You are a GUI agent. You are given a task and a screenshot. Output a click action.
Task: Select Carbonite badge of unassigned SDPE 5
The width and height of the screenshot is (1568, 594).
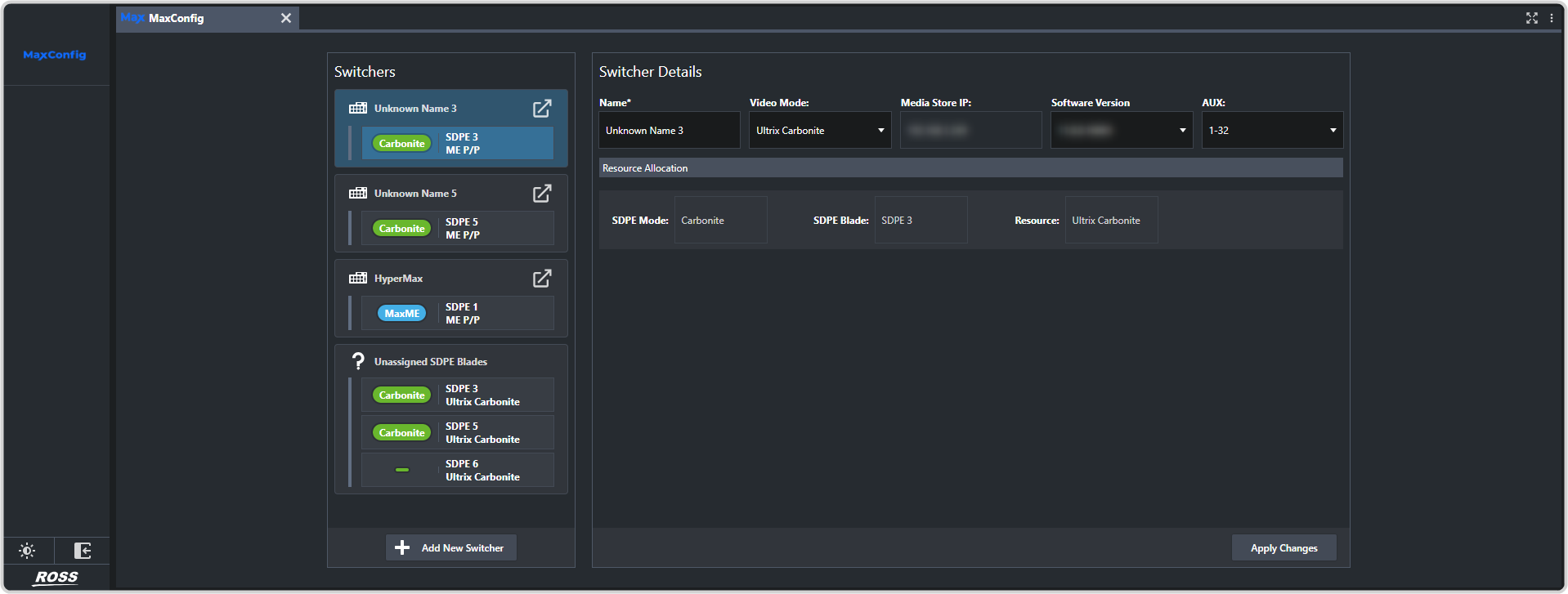tap(402, 433)
